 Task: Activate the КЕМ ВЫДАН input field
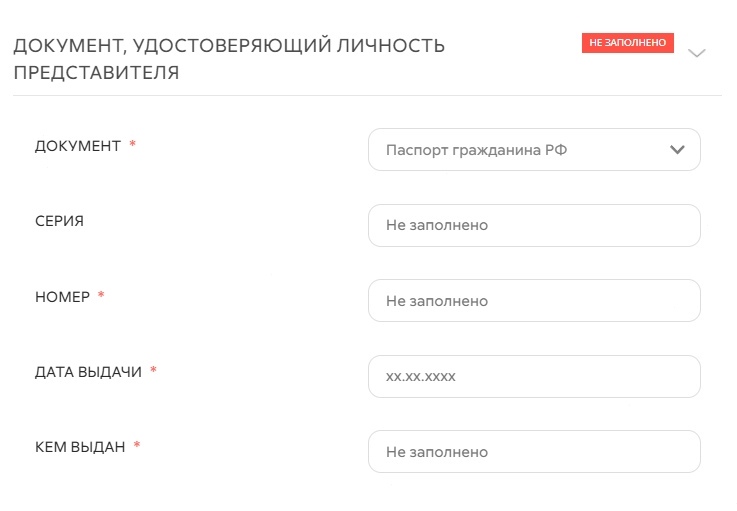(x=534, y=451)
